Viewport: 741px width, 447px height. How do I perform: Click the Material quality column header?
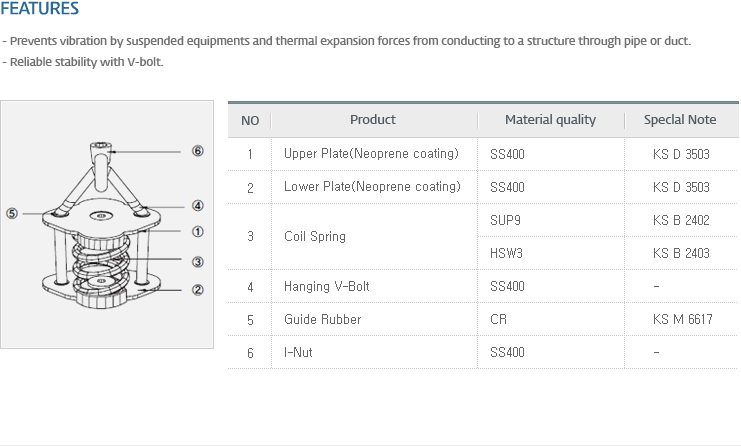pos(551,120)
